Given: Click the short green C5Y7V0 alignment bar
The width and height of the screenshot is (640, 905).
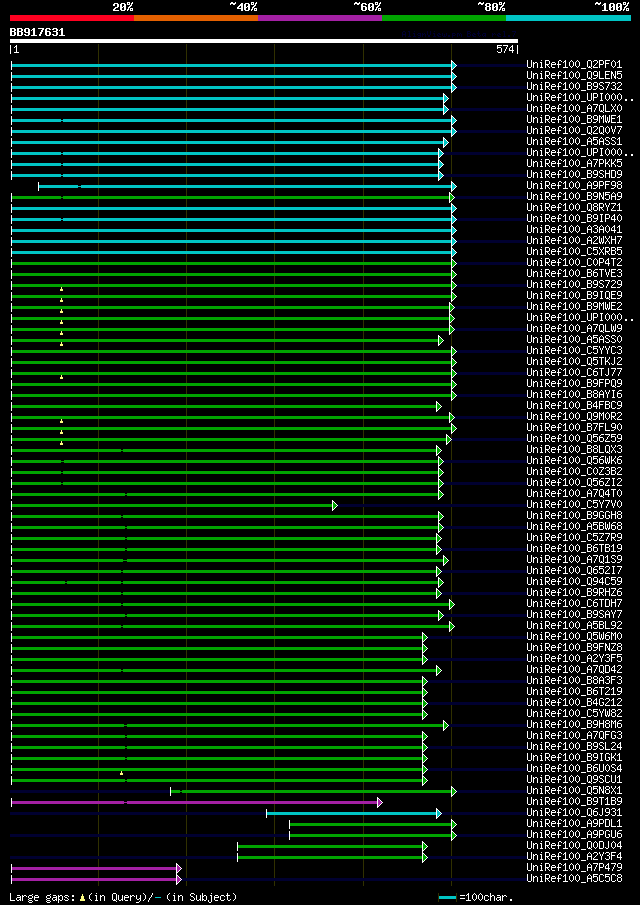Looking at the screenshot, I should 173,506.
